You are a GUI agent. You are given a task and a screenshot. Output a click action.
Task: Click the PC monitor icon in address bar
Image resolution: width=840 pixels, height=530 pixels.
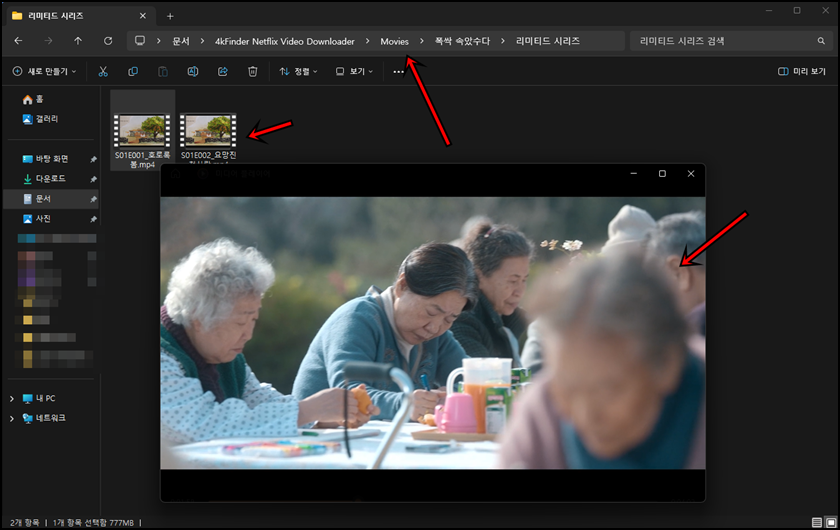tap(140, 41)
